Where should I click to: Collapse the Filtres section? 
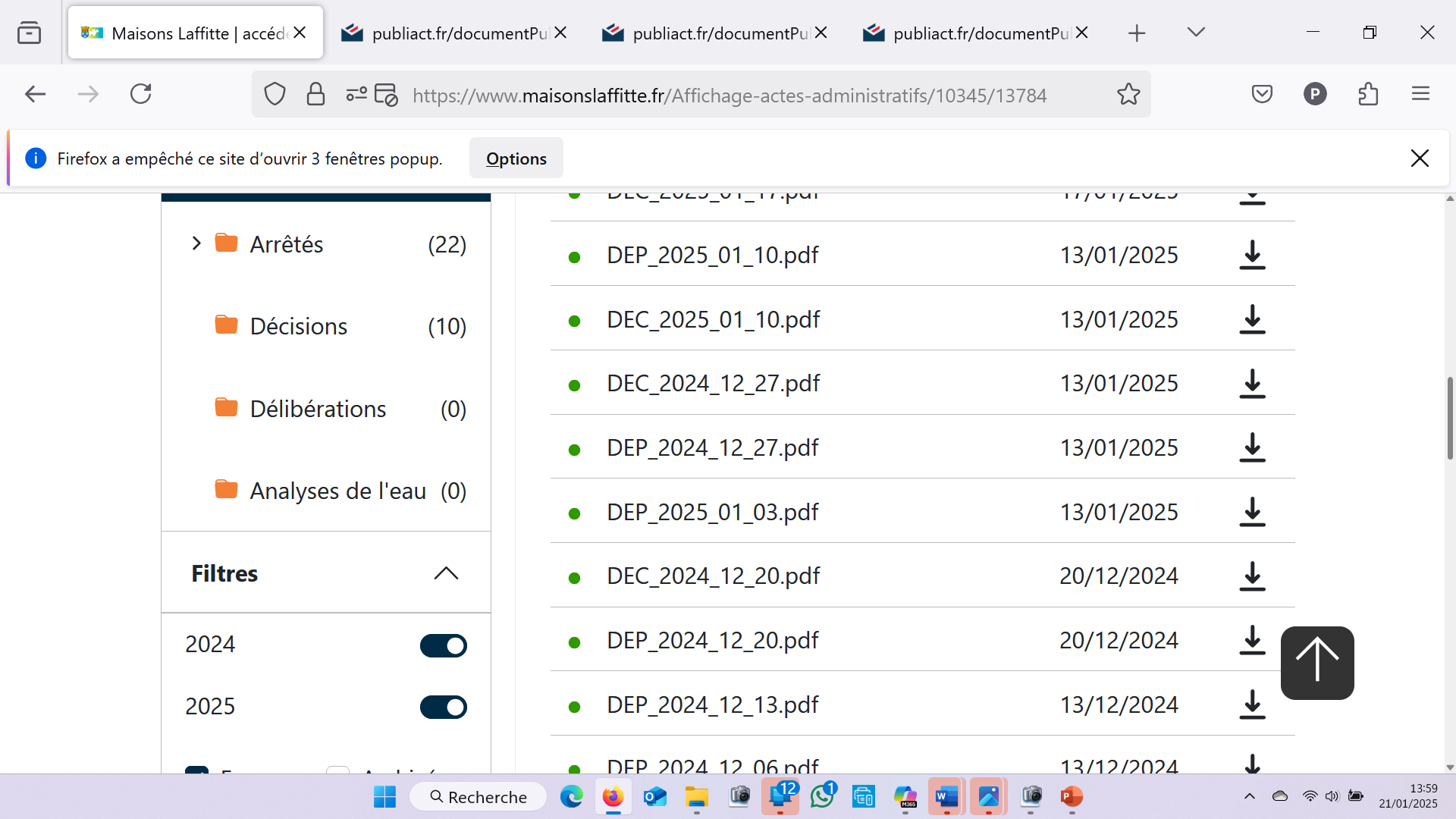[446, 573]
